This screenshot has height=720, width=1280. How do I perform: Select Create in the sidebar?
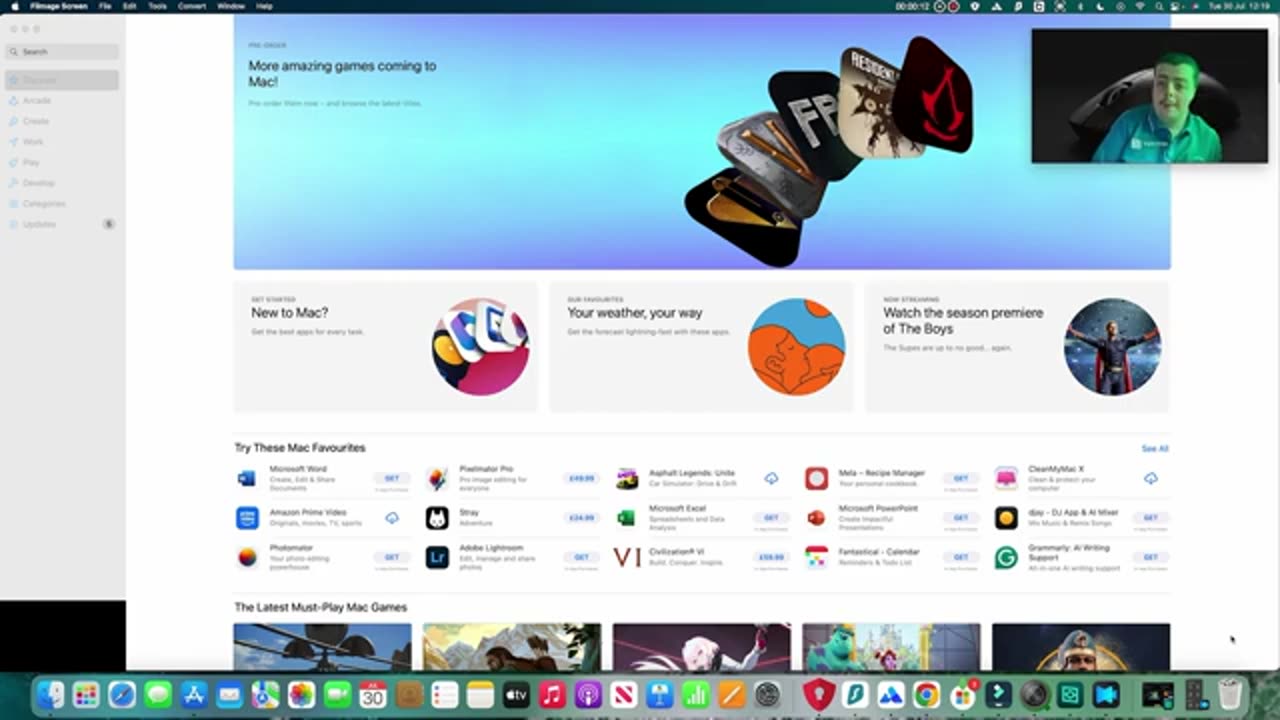coord(62,121)
